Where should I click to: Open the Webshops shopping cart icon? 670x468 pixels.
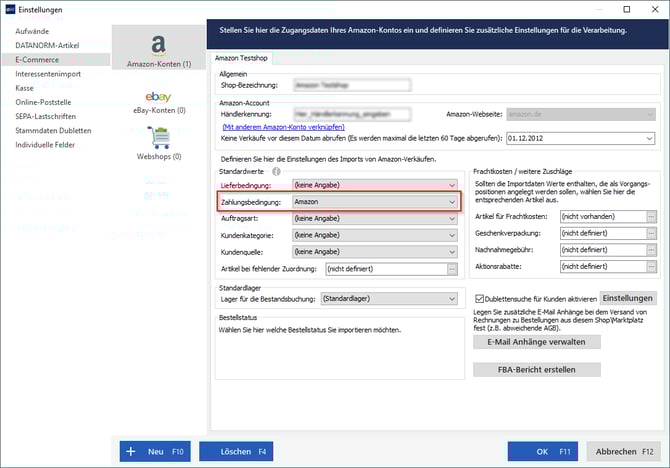[159, 138]
